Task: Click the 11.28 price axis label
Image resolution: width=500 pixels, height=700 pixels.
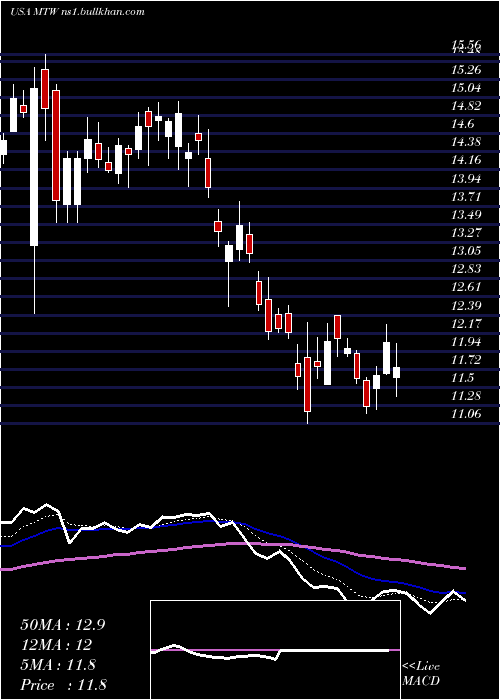Action: (x=466, y=396)
